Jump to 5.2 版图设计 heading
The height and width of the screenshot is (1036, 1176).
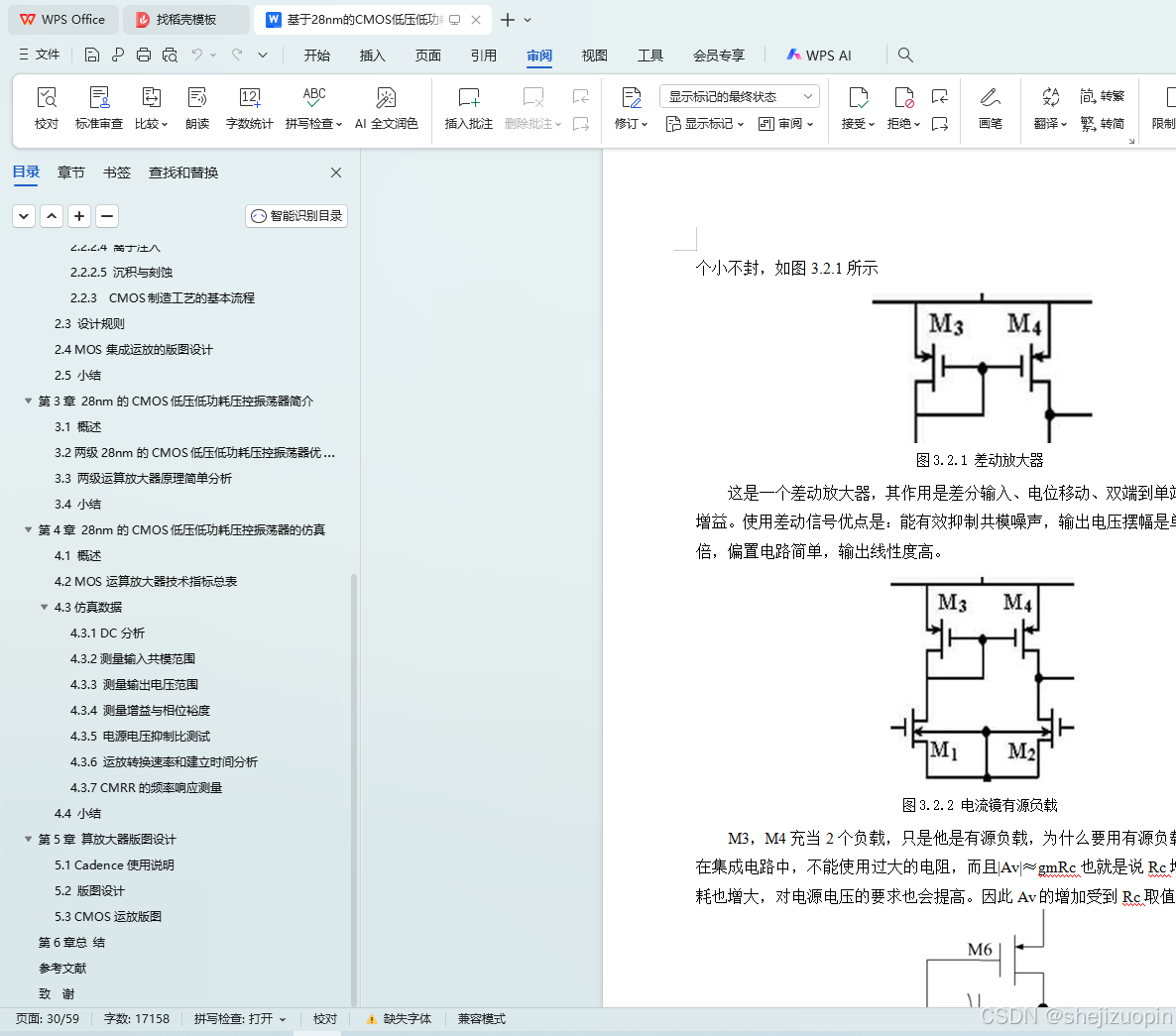pyautogui.click(x=89, y=890)
